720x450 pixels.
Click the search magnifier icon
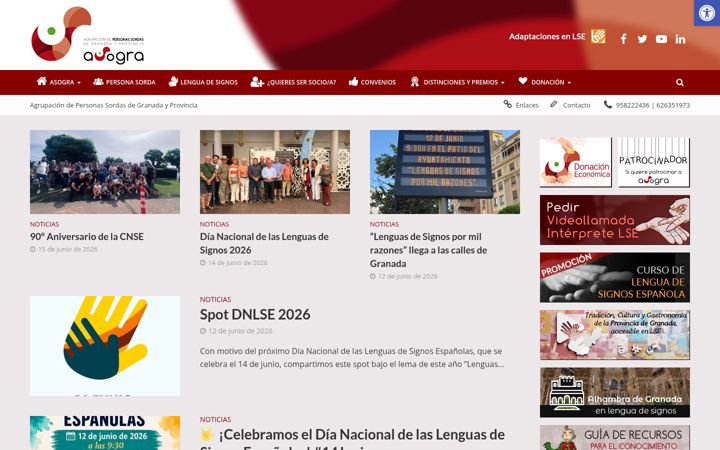pos(680,82)
